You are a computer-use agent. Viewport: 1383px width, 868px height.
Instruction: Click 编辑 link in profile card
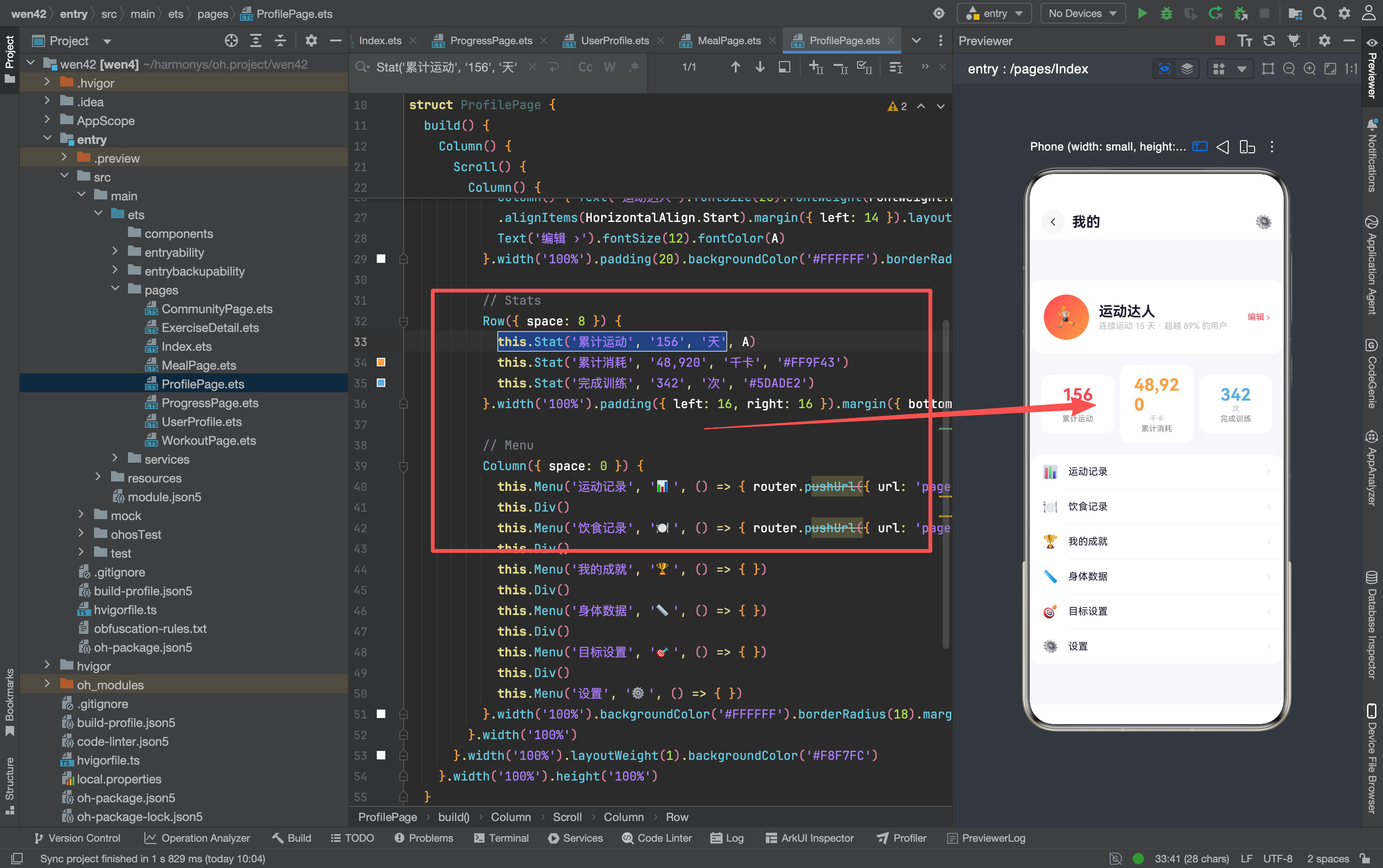click(x=1258, y=317)
